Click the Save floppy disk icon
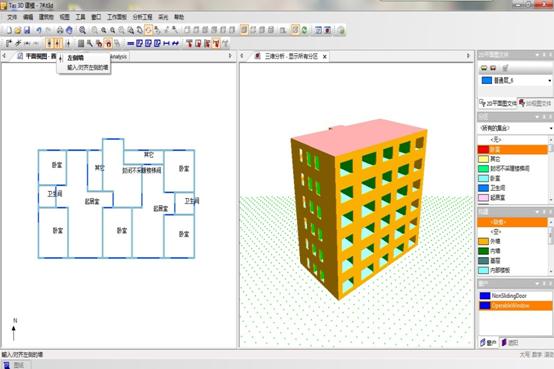Image resolution: width=554 pixels, height=369 pixels. click(x=27, y=30)
